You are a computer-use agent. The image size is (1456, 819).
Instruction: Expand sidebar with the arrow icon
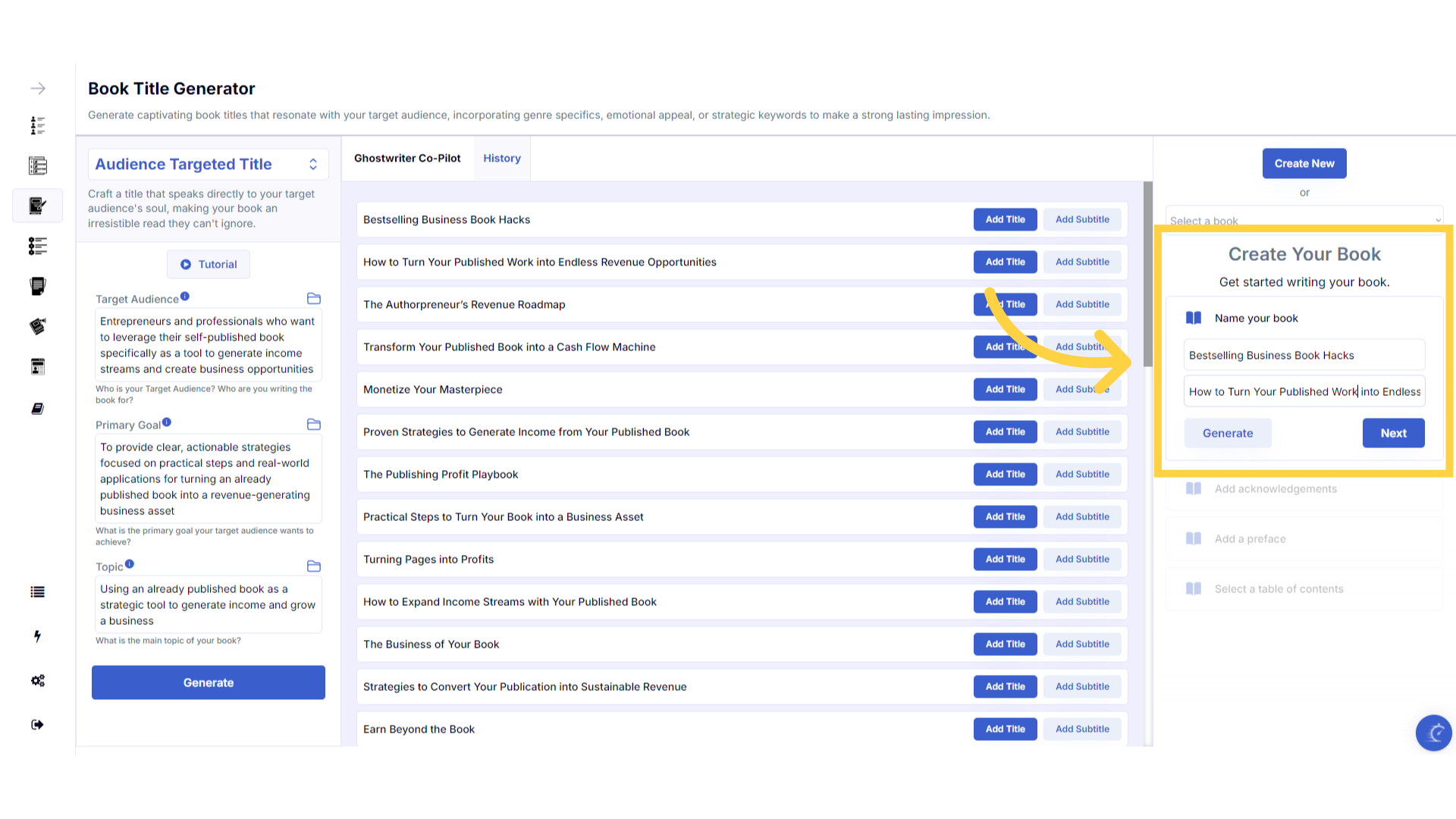click(38, 89)
